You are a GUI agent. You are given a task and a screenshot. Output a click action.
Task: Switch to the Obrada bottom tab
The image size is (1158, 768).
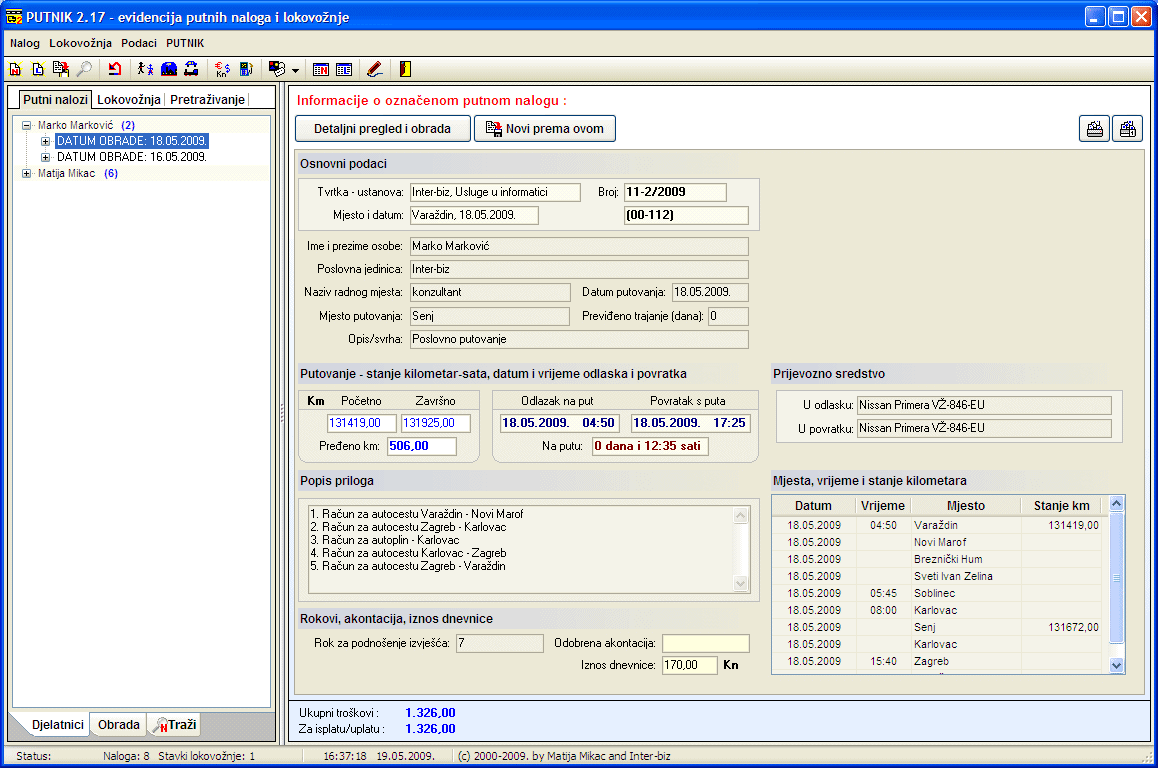coord(118,725)
